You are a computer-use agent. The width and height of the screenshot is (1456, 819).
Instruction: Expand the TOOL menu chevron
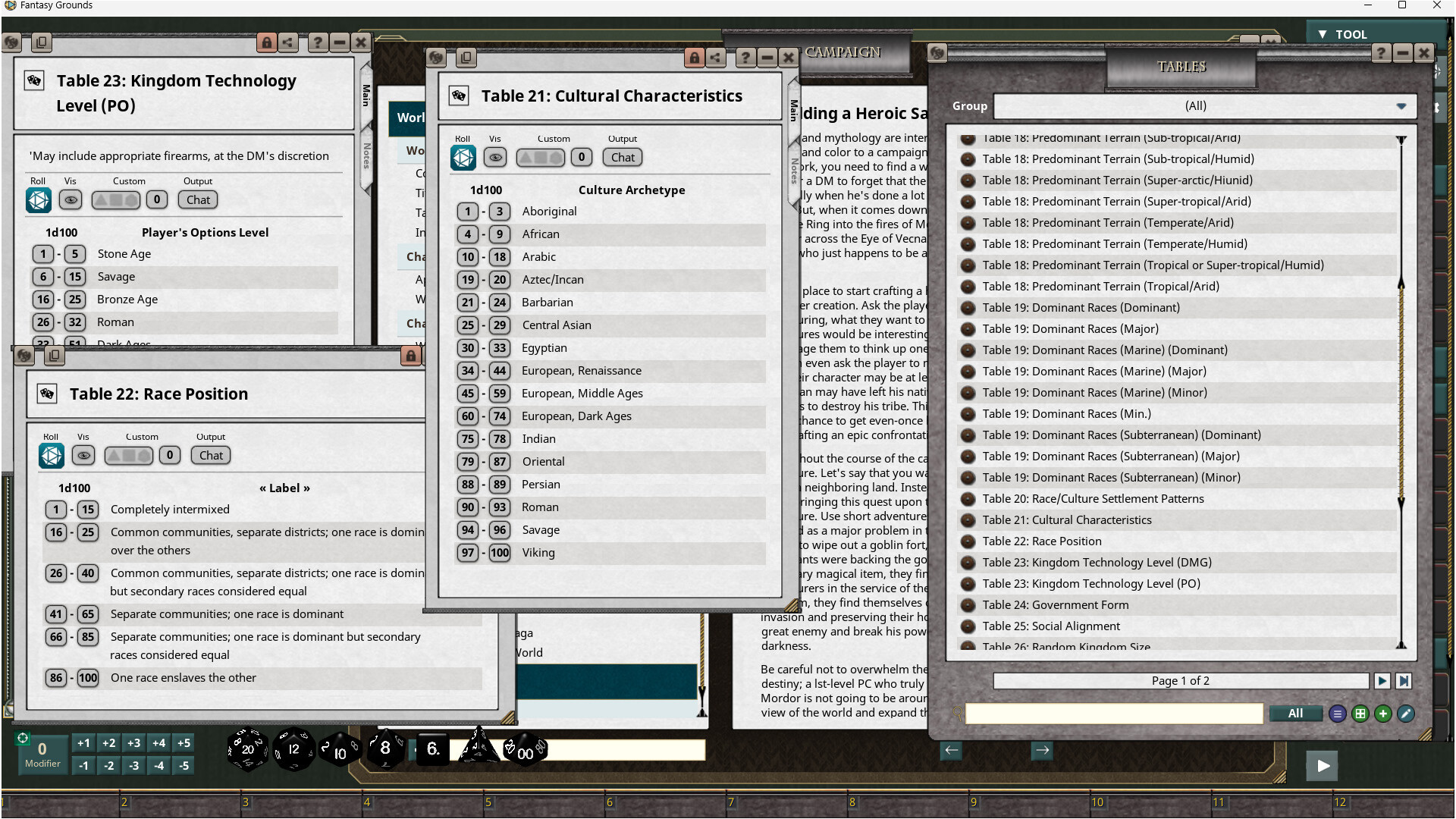(x=1322, y=34)
